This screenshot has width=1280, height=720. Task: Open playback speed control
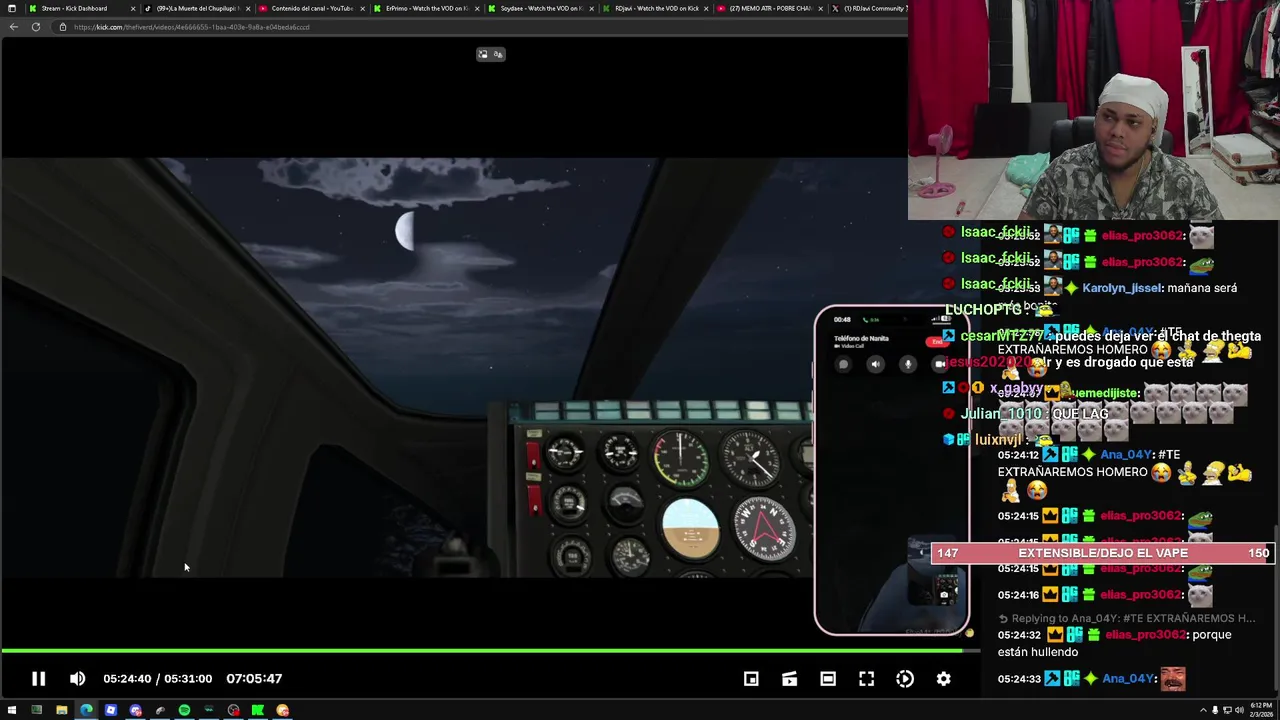(905, 678)
